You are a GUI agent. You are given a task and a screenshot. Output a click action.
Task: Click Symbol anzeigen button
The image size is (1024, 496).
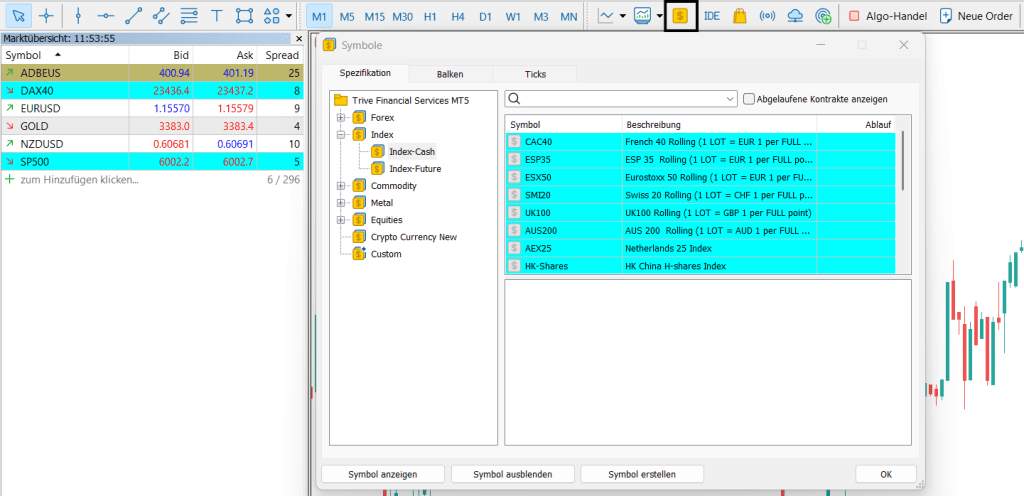383,474
